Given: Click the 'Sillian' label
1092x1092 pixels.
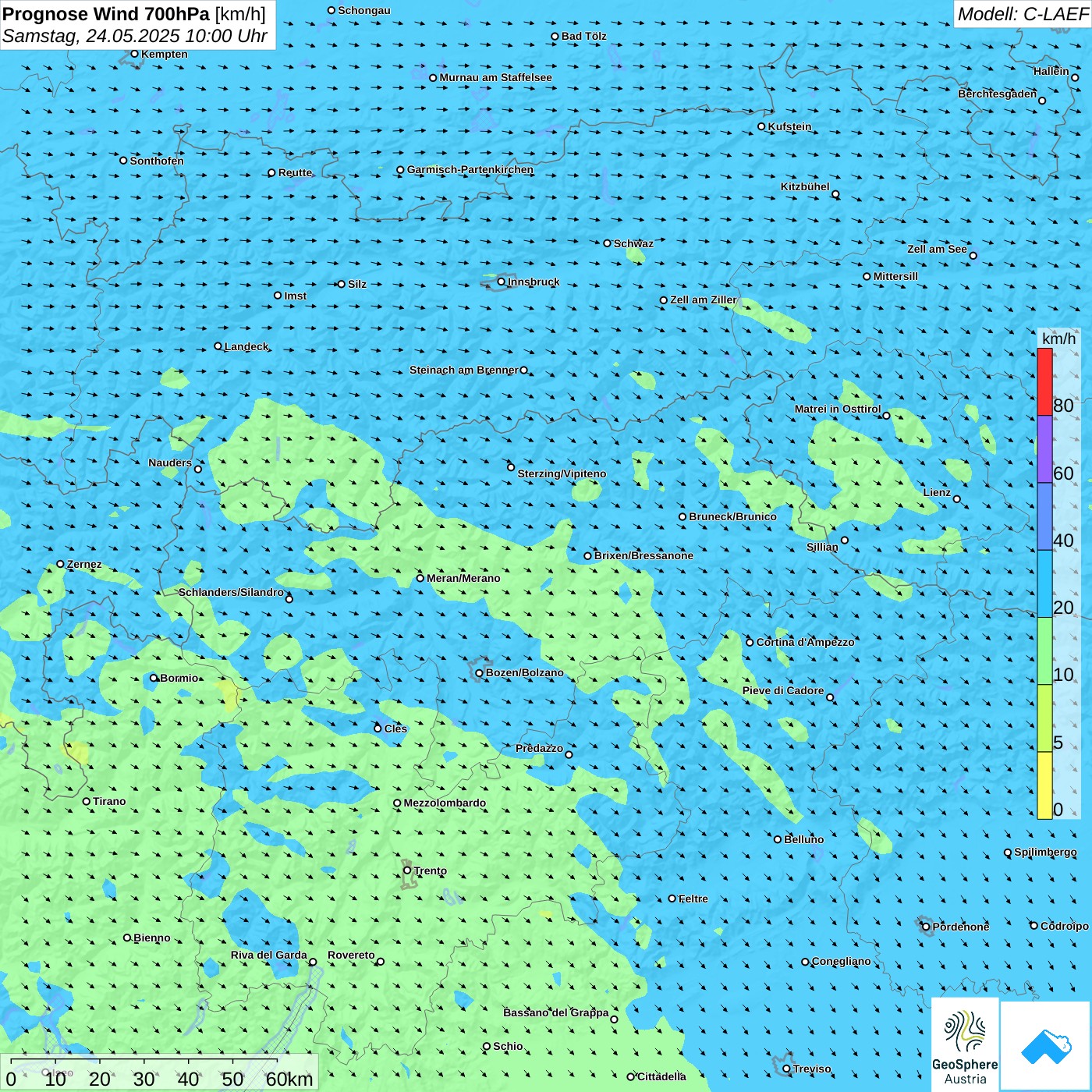Looking at the screenshot, I should [x=822, y=547].
